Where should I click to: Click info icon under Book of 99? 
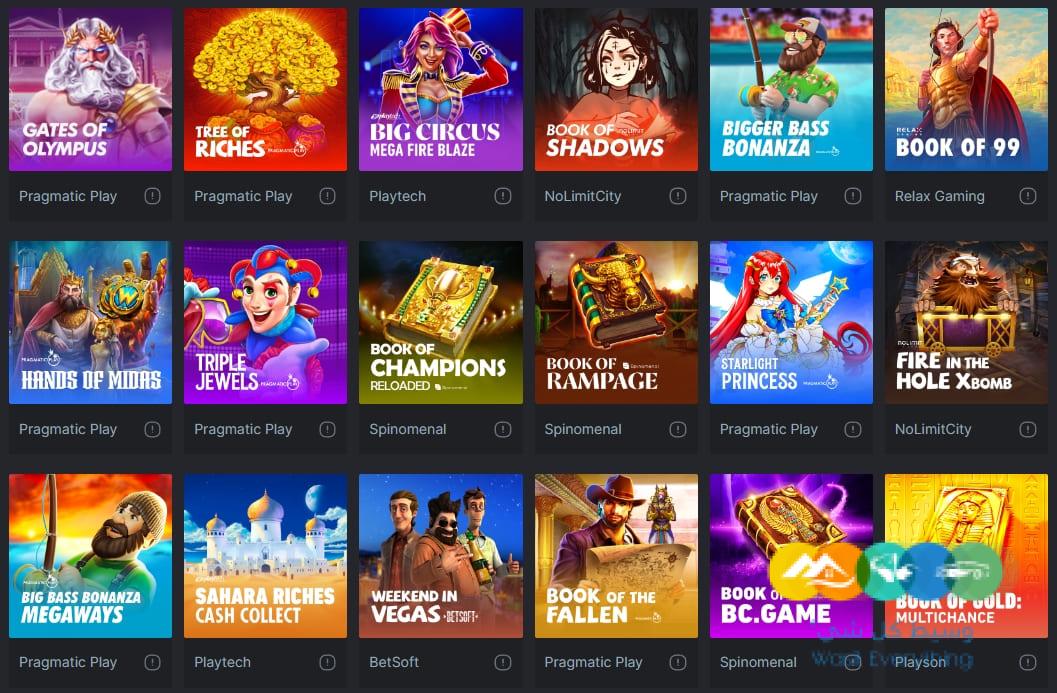(x=1028, y=196)
